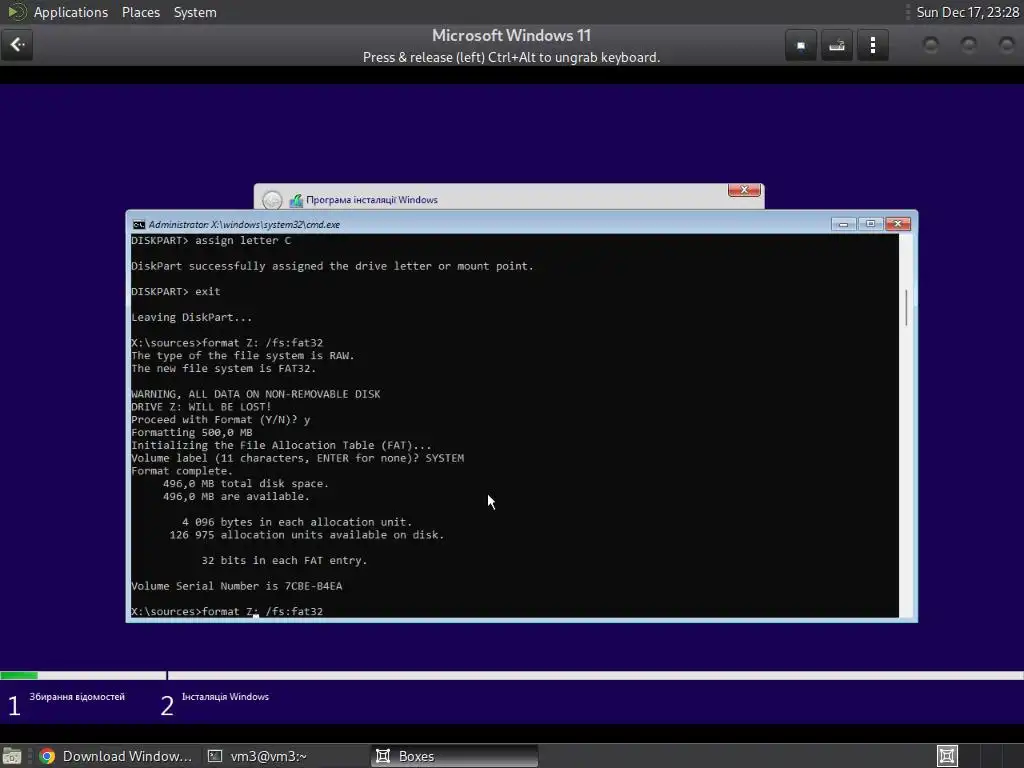Screen dimensions: 1024x768
Task: Click the Chrome icon in the taskbar
Action: point(47,756)
